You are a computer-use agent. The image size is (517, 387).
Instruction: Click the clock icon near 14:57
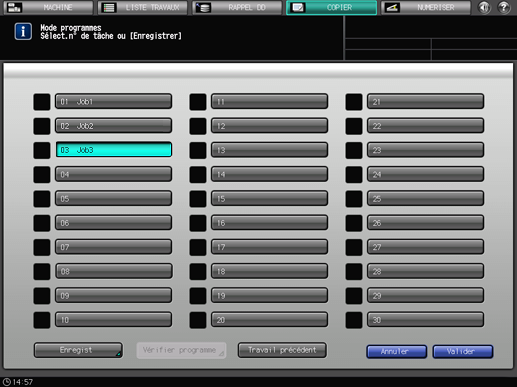[x=7, y=382]
